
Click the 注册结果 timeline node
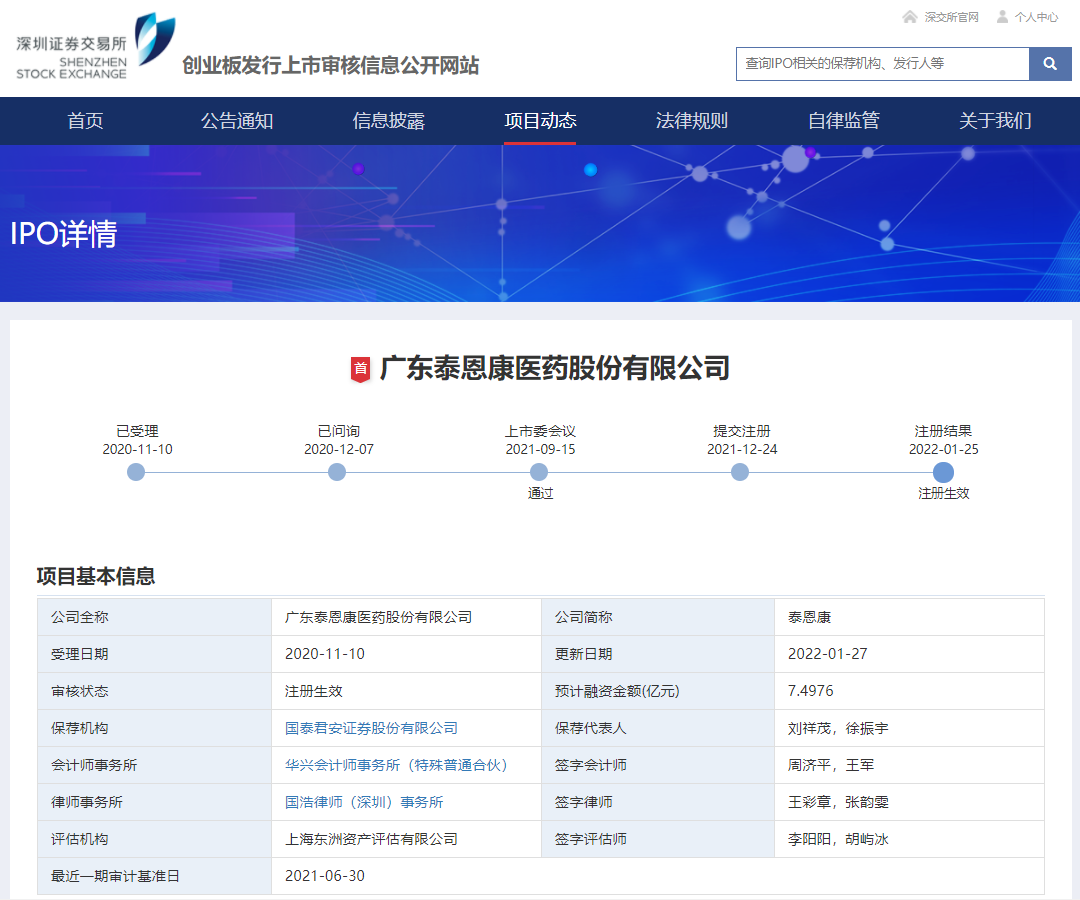pos(943,472)
